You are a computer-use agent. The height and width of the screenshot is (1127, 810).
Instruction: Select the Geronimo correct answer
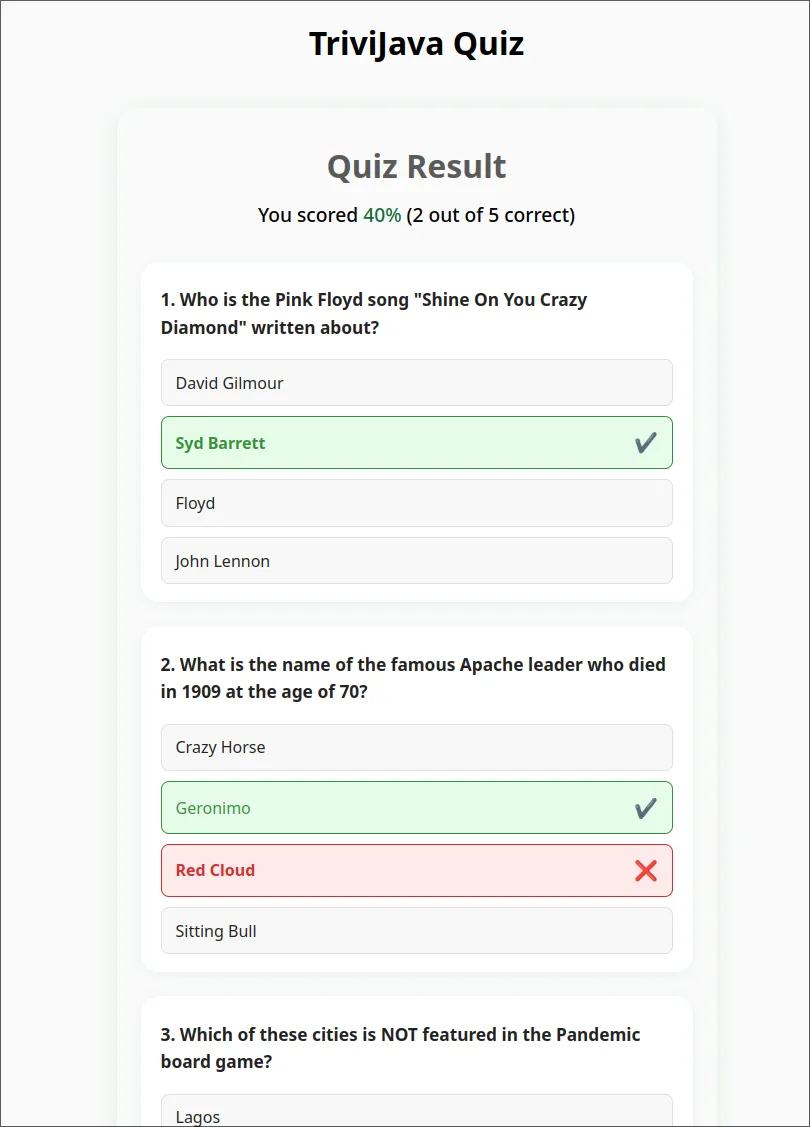tap(416, 807)
